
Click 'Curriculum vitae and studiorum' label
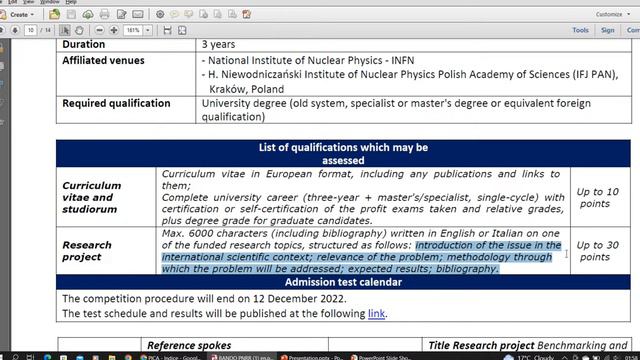91,198
